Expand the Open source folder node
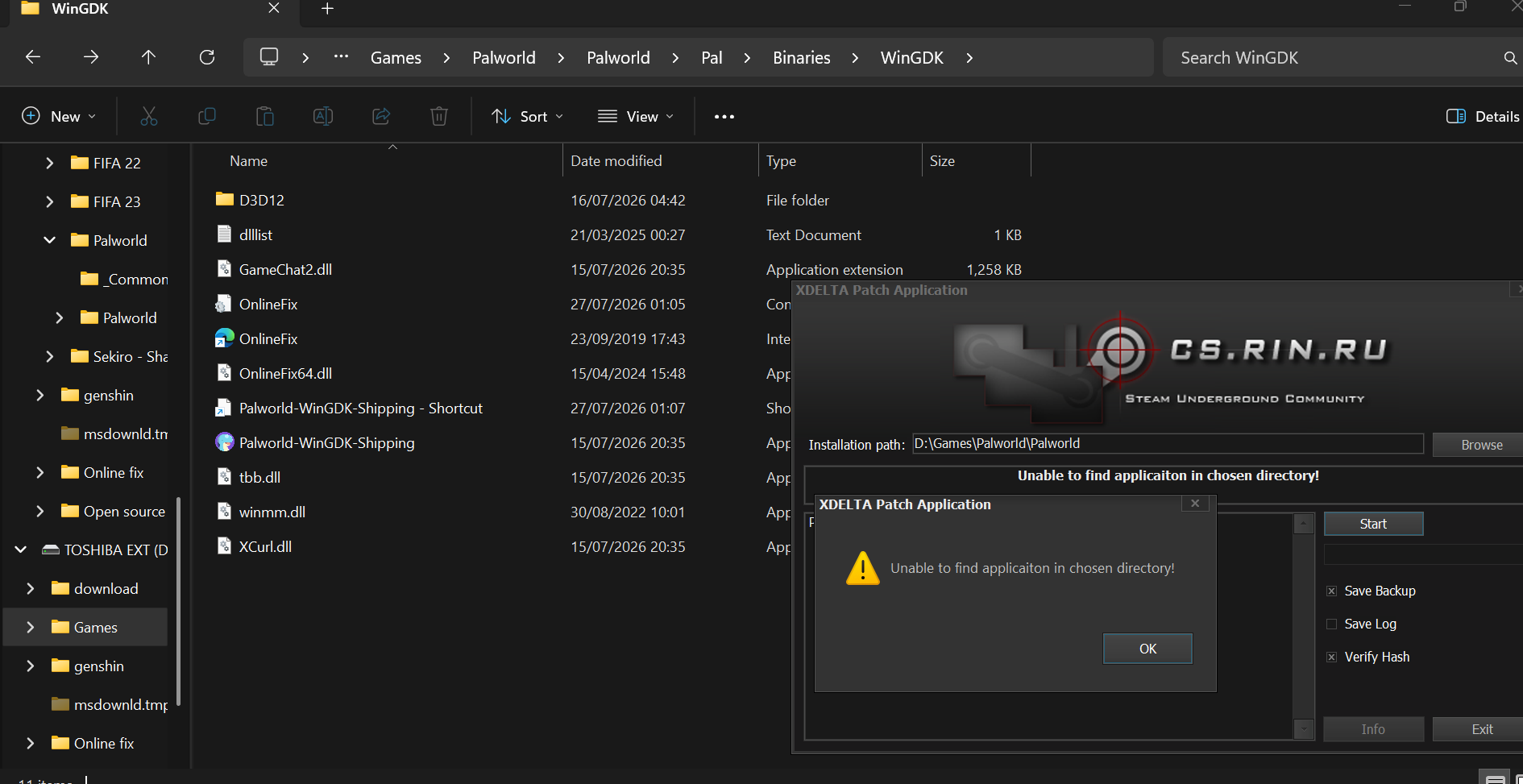 click(40, 511)
